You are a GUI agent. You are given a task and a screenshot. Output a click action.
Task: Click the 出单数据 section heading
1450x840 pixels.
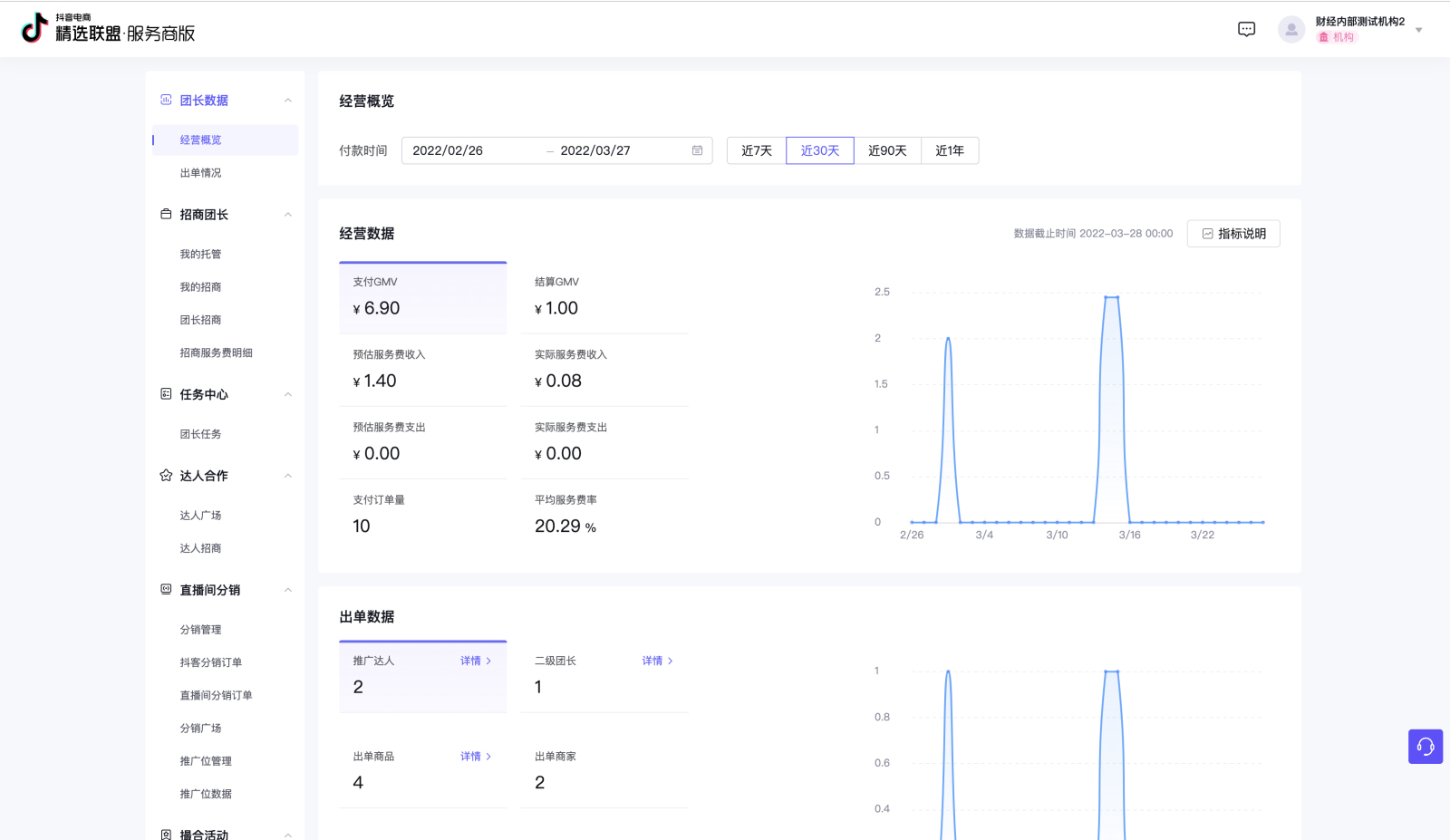tap(367, 617)
